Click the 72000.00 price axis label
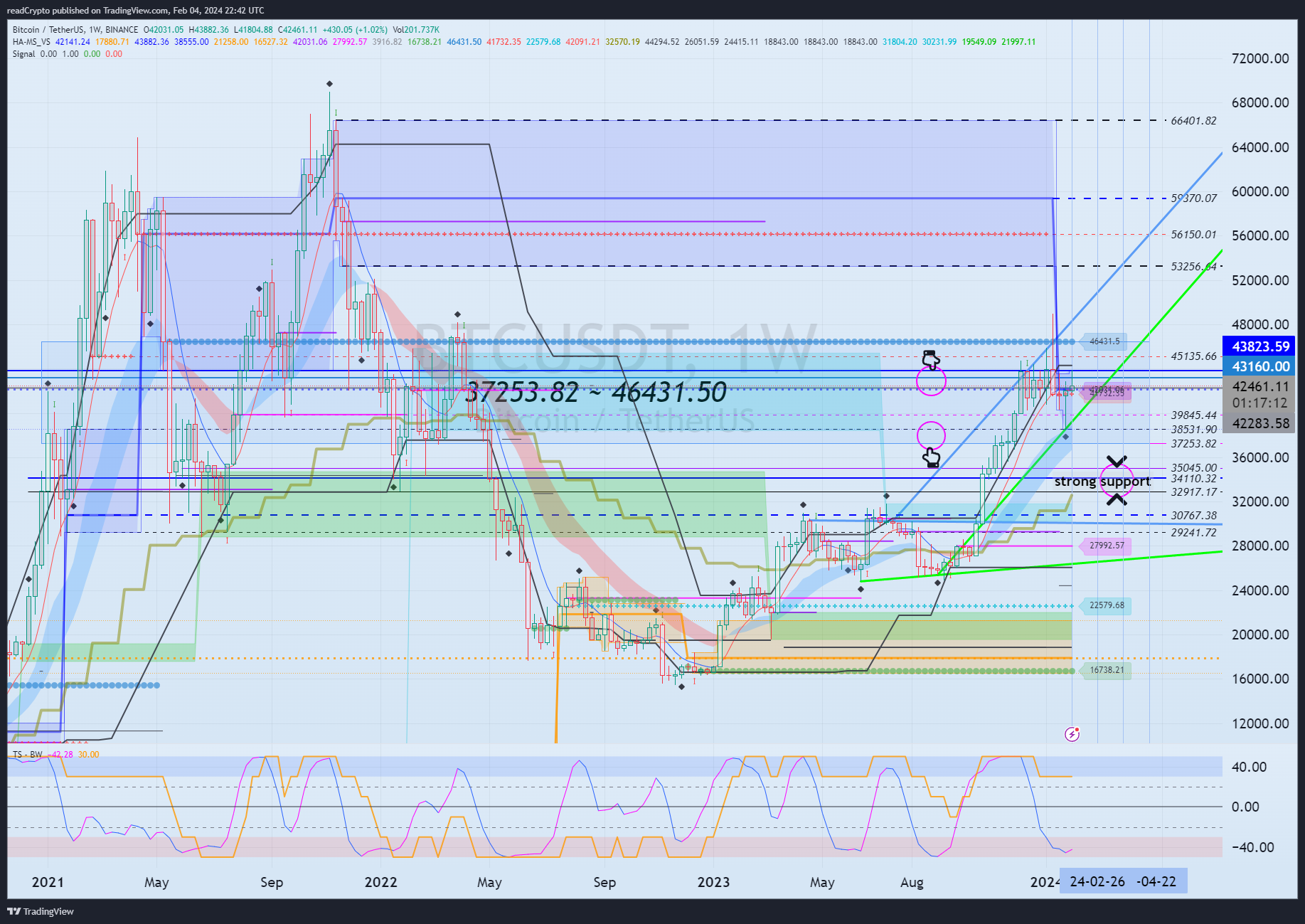The image size is (1305, 924). [x=1260, y=58]
